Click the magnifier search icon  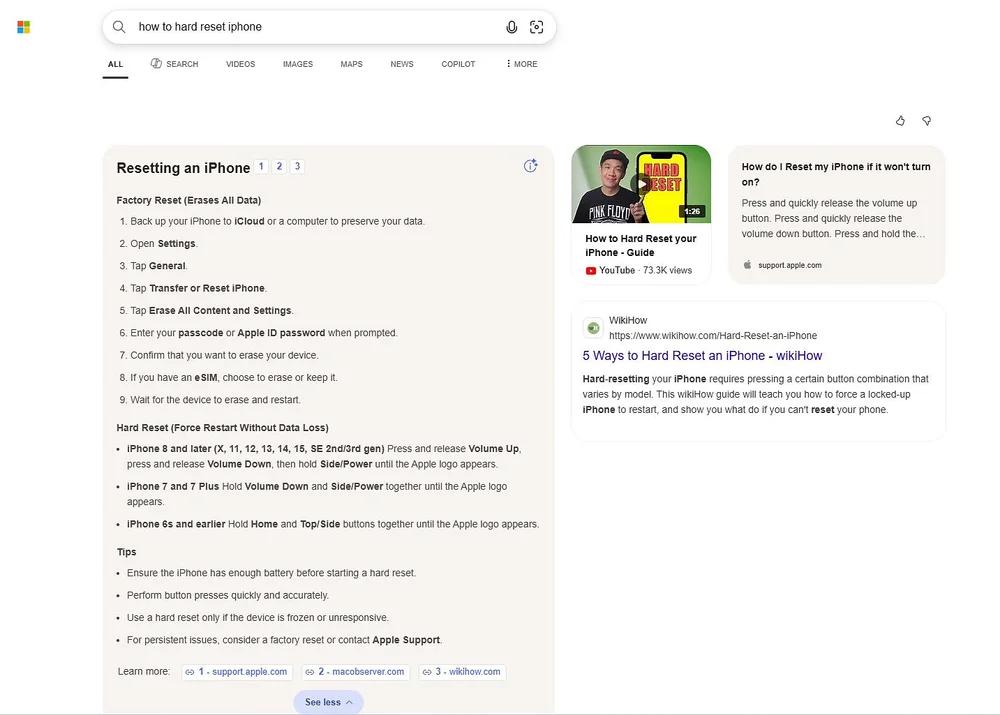119,27
